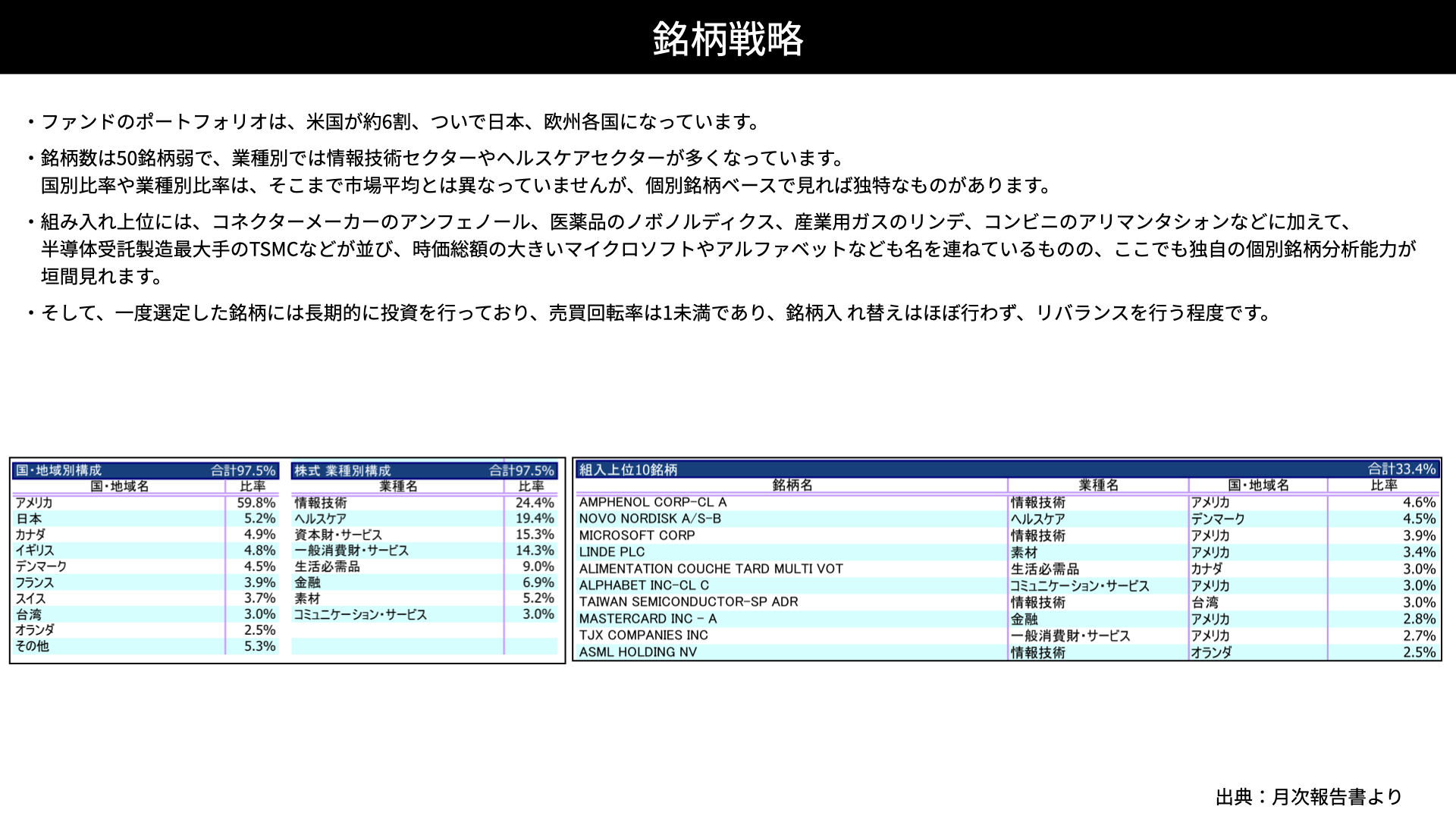Click the スイス row label

pos(30,598)
